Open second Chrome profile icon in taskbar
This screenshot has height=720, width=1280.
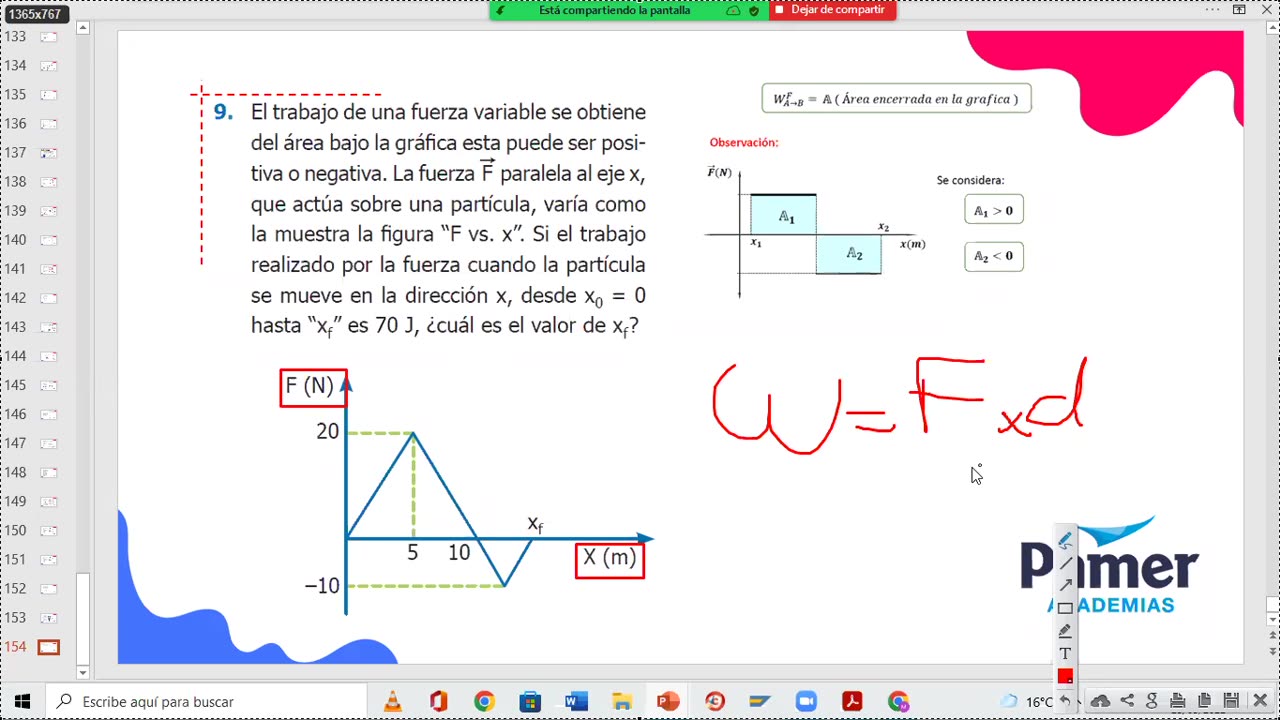coord(898,701)
